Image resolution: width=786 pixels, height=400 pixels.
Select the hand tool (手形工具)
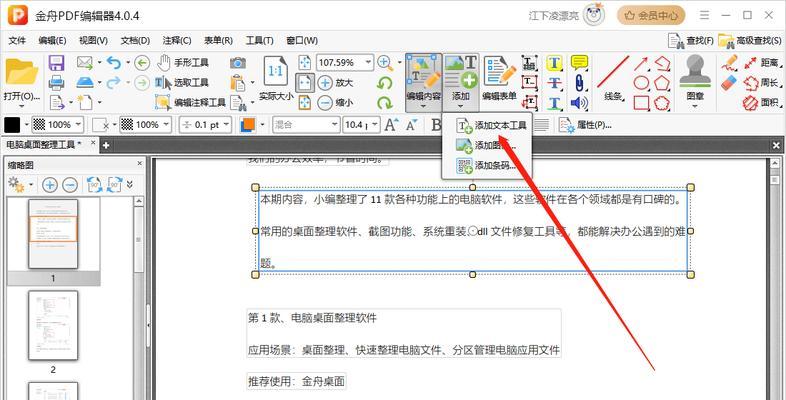coord(183,63)
